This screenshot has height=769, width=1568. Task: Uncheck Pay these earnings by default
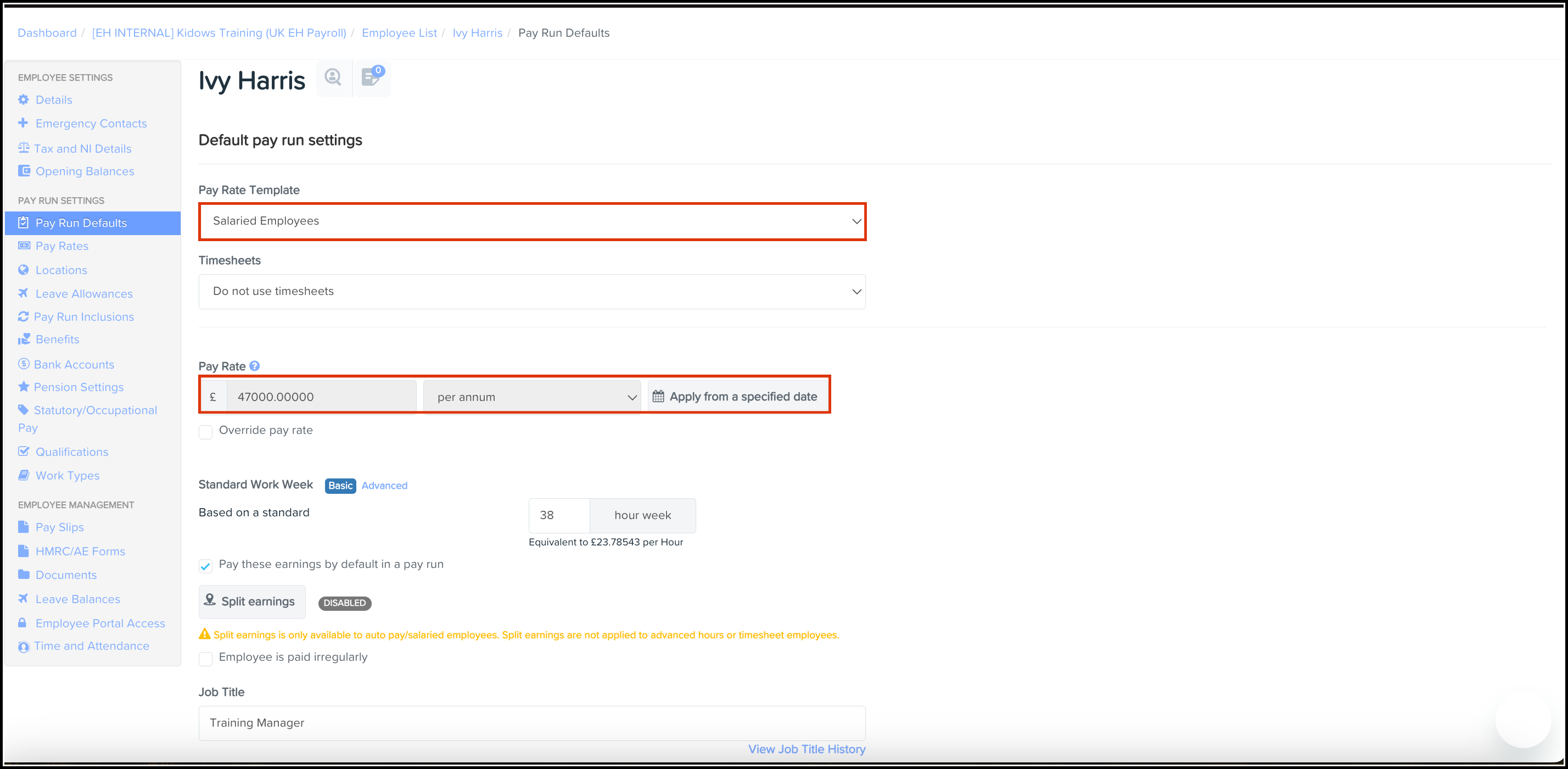[x=206, y=566]
